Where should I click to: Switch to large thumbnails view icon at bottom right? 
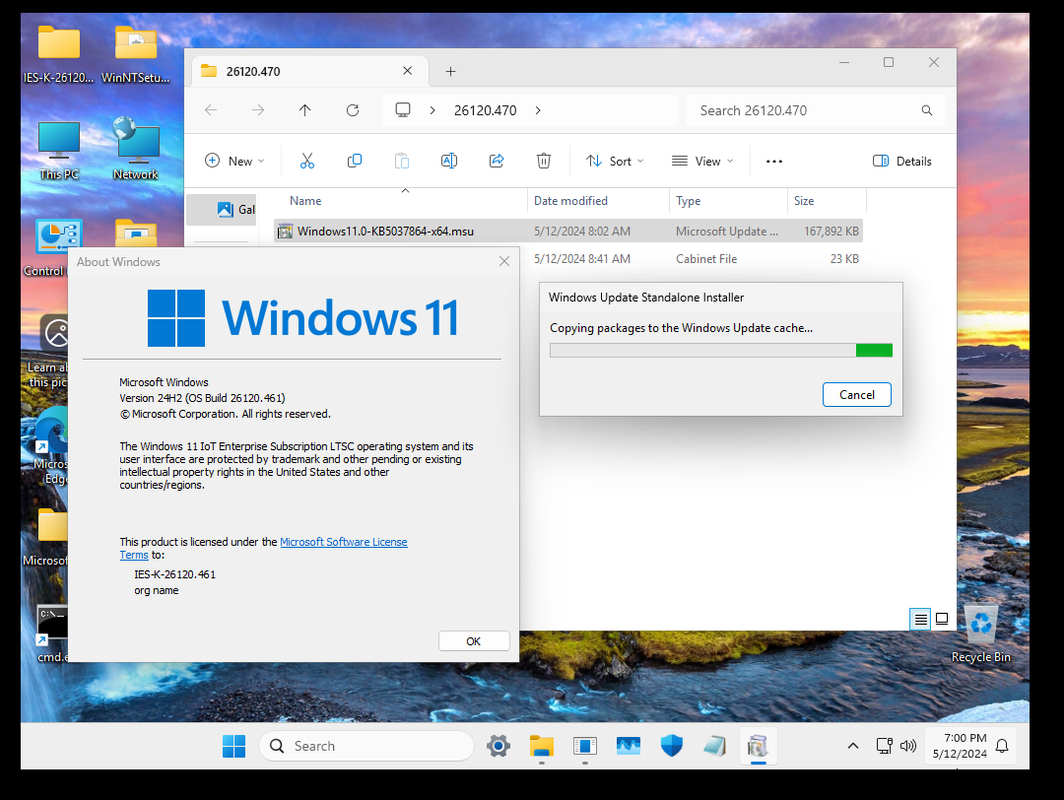coord(942,619)
